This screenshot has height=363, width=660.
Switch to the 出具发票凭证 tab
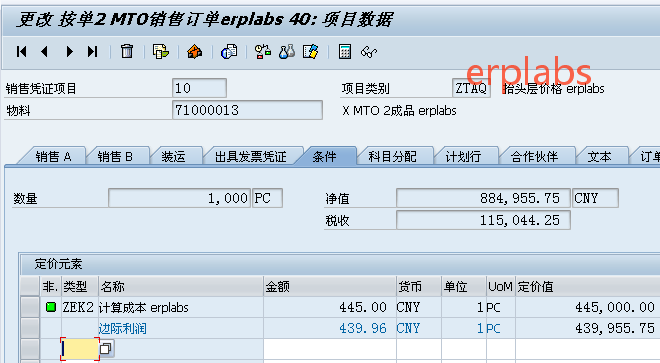[x=250, y=157]
